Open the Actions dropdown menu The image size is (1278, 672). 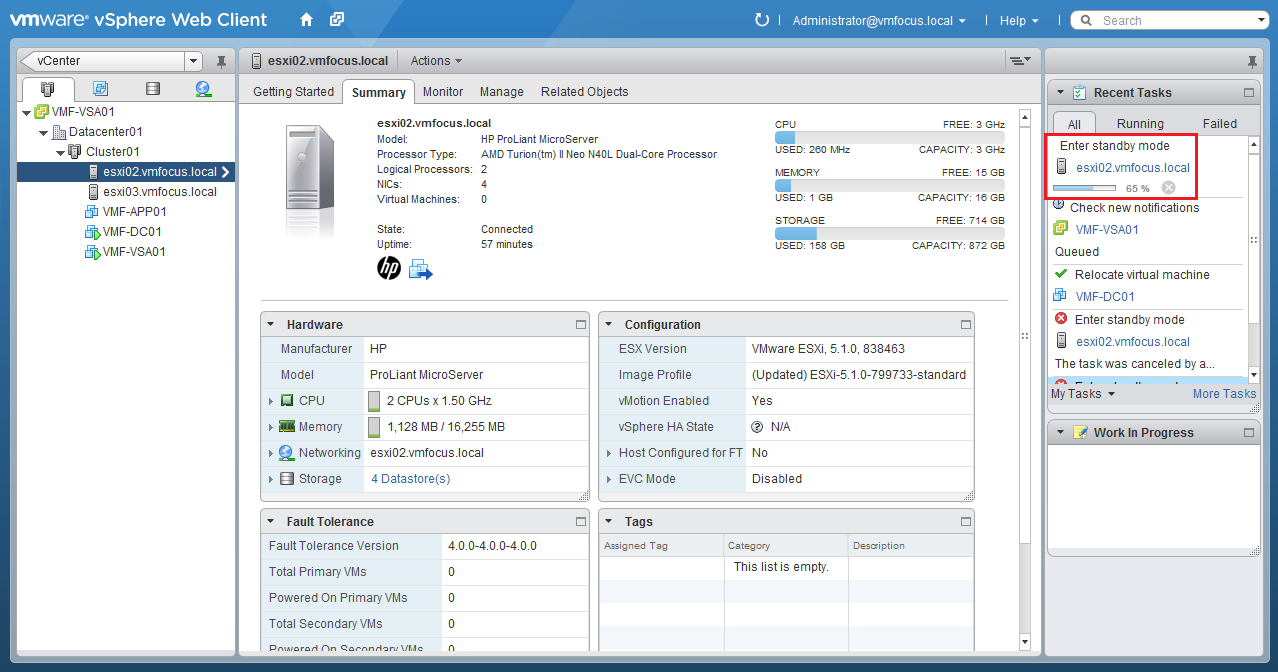436,61
